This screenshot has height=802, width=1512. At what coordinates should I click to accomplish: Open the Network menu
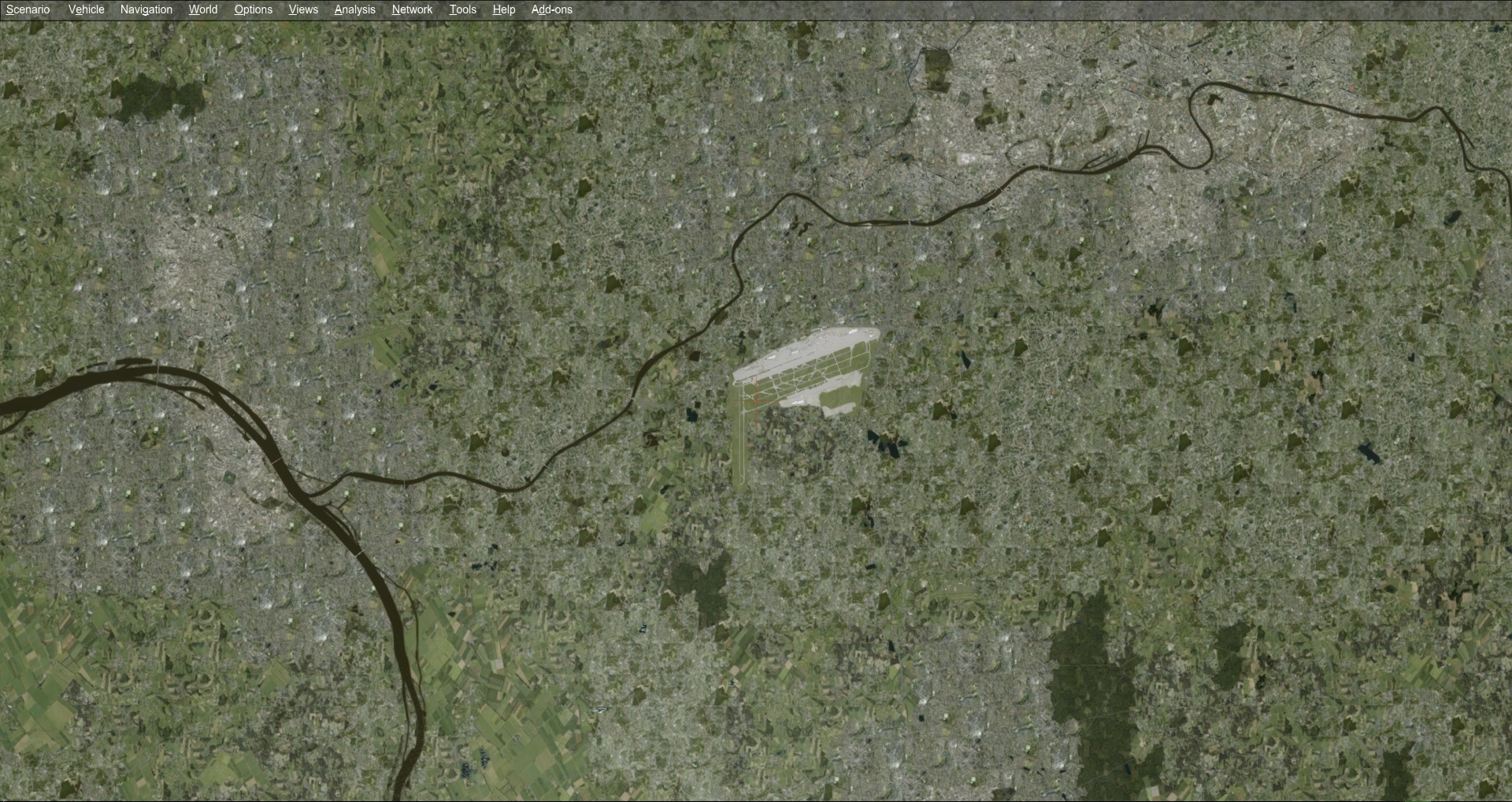412,9
